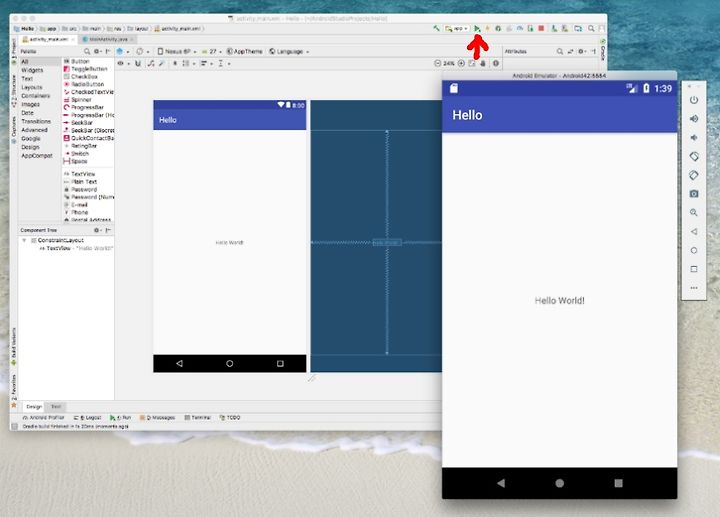Open the Android Profiler tool window
The image size is (720, 517).
44,418
